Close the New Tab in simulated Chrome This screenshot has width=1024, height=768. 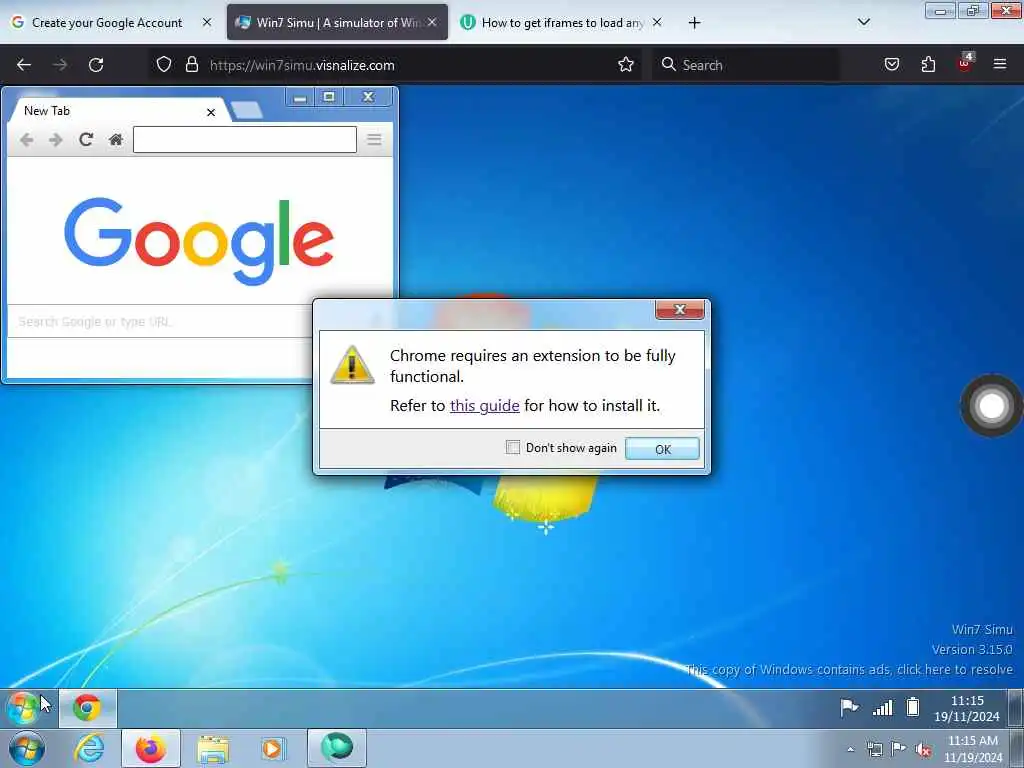point(211,112)
